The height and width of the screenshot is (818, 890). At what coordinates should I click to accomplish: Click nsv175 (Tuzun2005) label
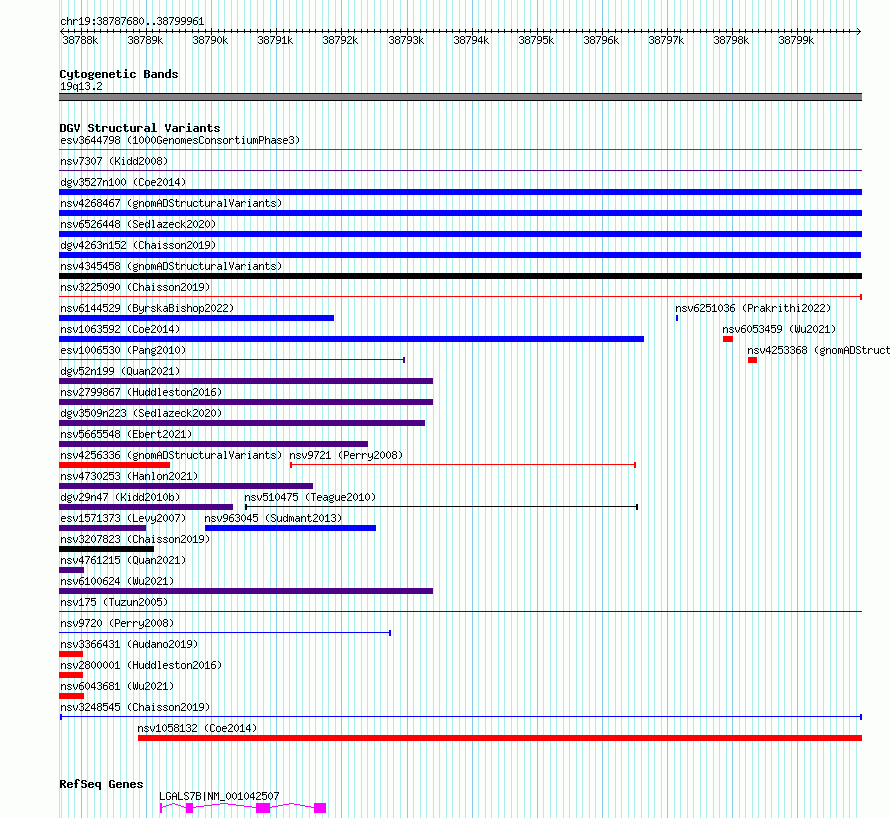(x=114, y=602)
